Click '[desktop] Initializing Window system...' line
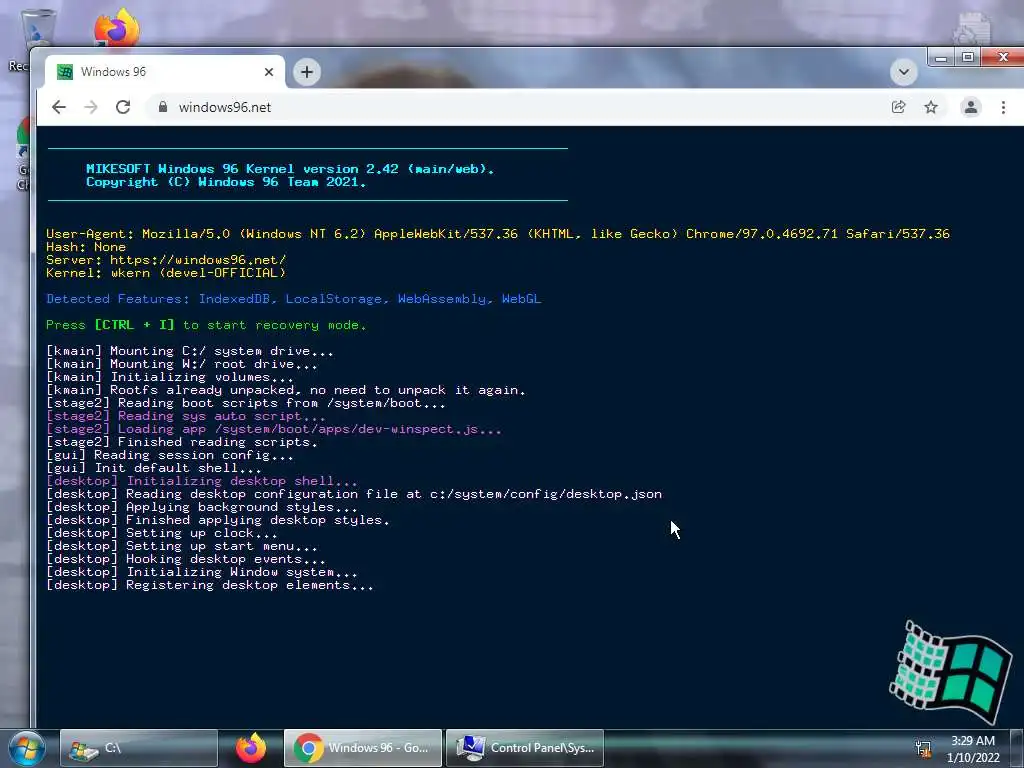The height and width of the screenshot is (768, 1024). pyautogui.click(x=202, y=573)
